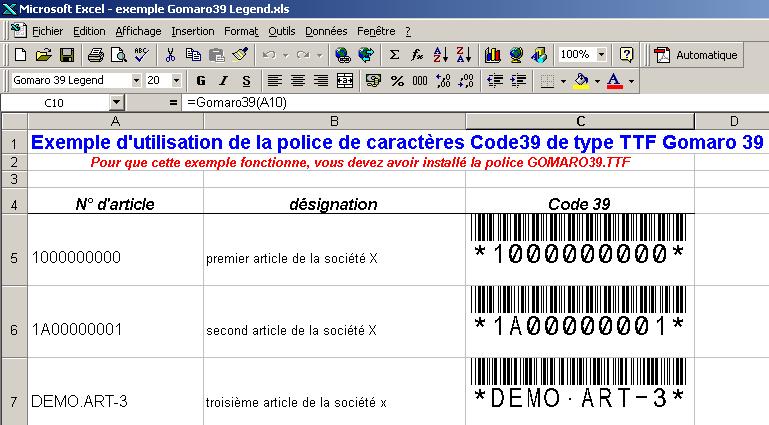Paste with the clipboard icon
Screen dimensions: 769x425
[216, 55]
